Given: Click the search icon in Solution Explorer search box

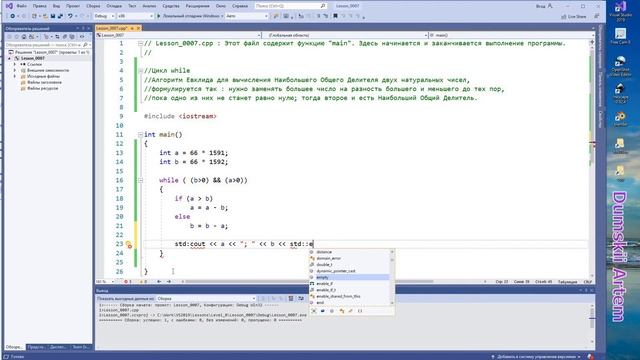Looking at the screenshot, I should coord(85,45).
